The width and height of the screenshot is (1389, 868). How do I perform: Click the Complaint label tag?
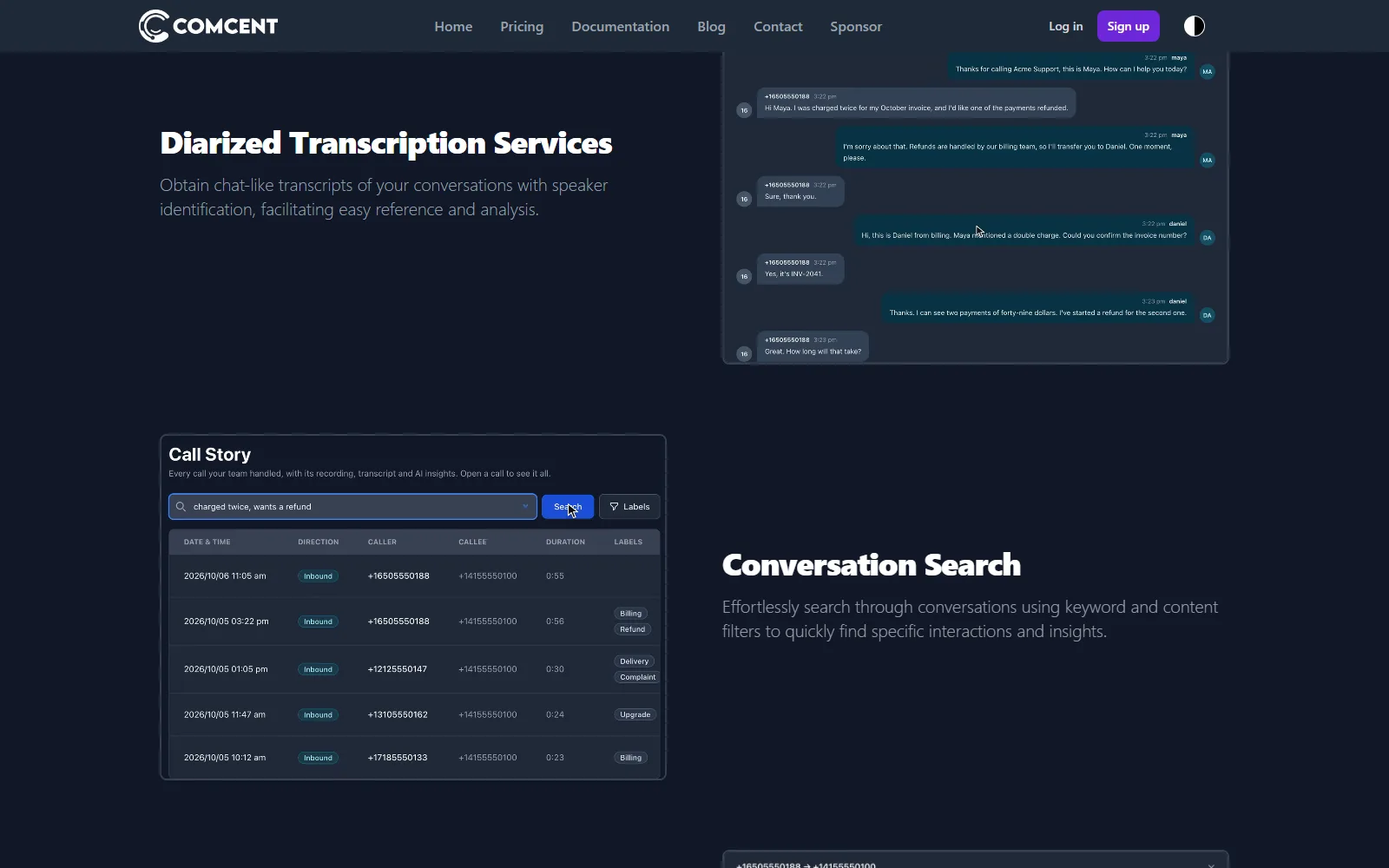tap(637, 677)
